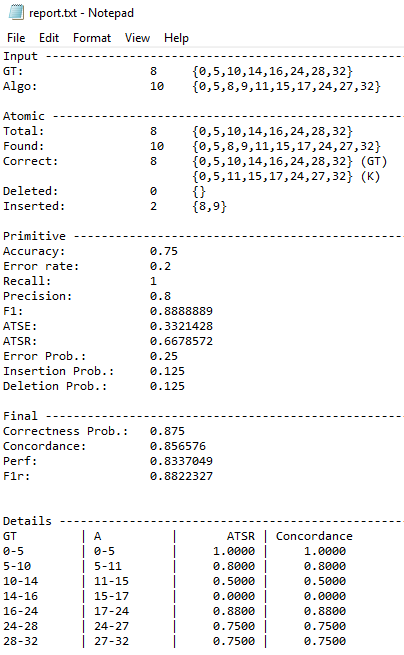Place cursor on Inserted: {8,9} set
This screenshot has width=404, height=655.
[209, 206]
